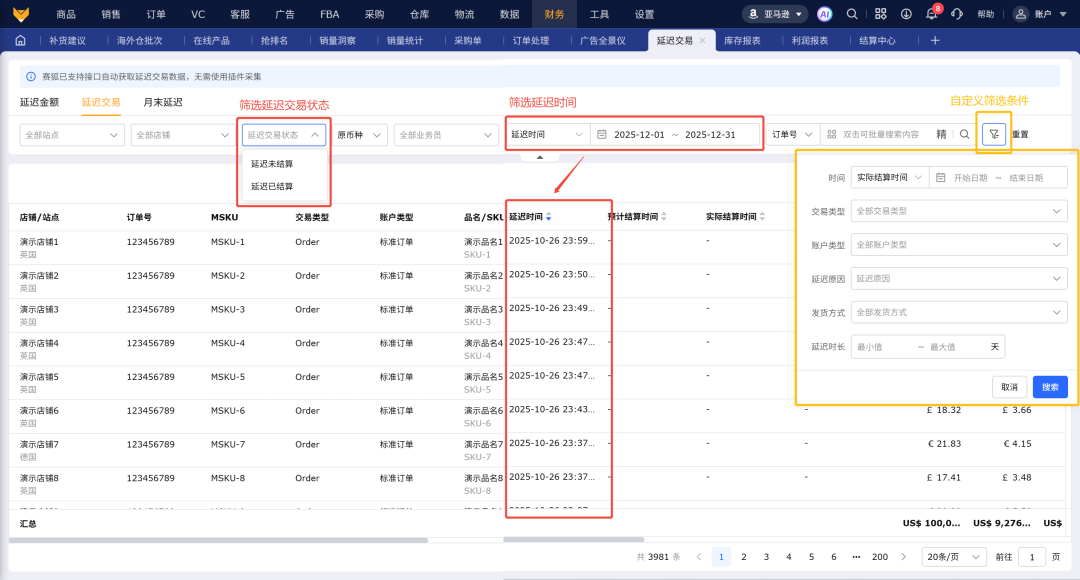Viewport: 1080px width, 580px height.
Task: Open the 原币种 currency dropdown
Action: [x=360, y=135]
